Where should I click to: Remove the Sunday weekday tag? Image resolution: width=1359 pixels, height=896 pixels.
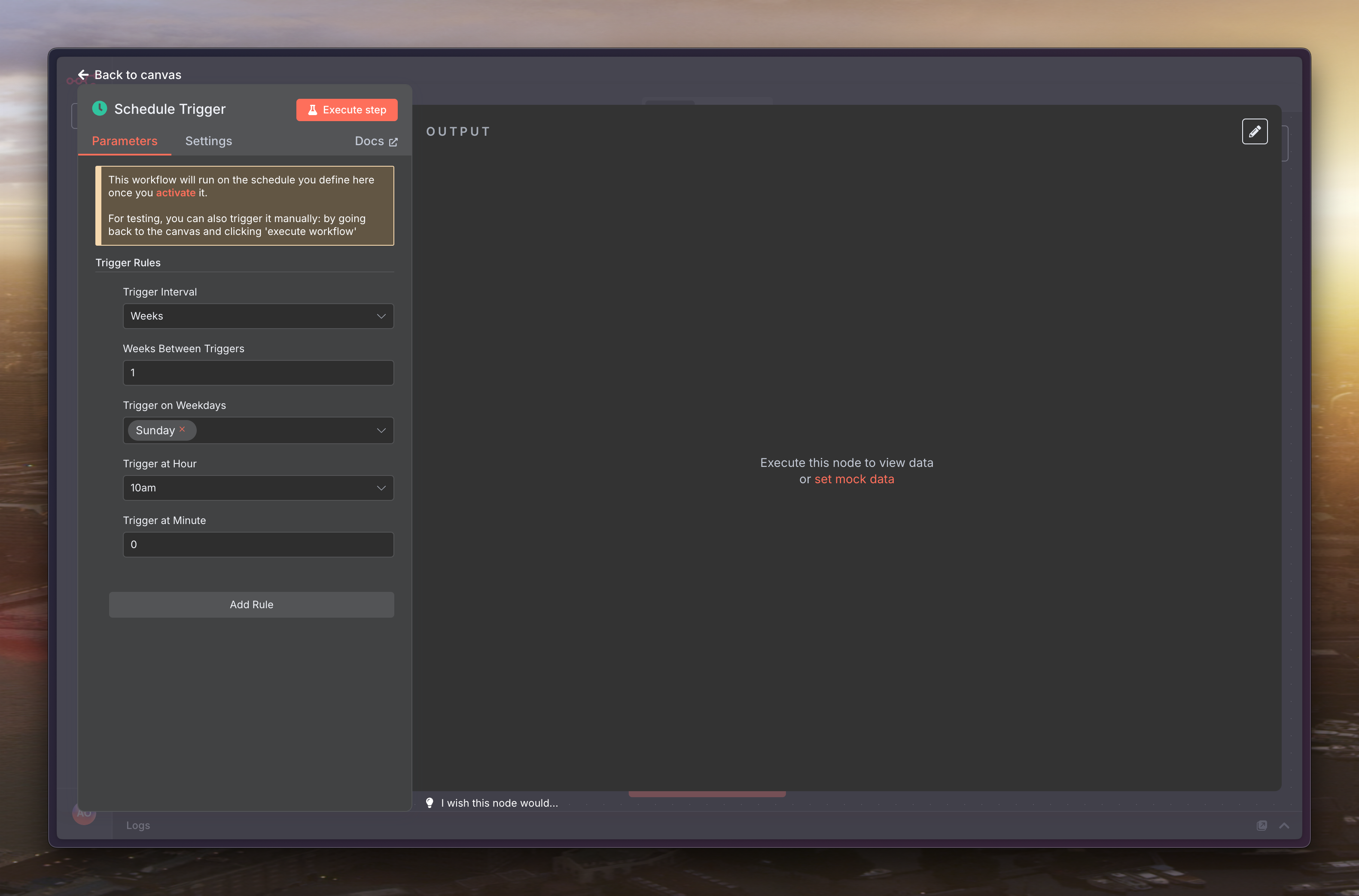click(x=182, y=430)
